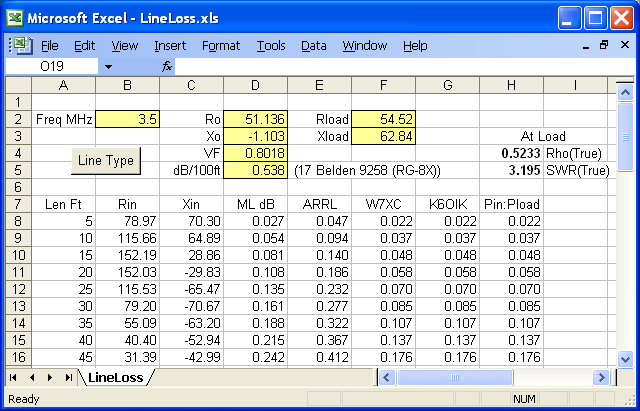Jump to first sheet tab arrow
Screen dimensions: 640x411
coord(15,377)
